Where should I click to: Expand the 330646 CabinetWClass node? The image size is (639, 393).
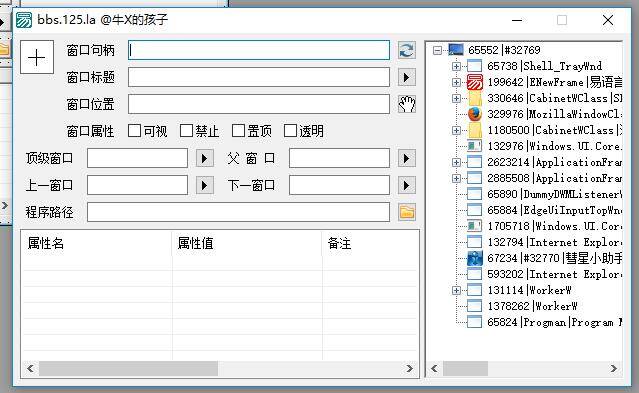pos(456,98)
